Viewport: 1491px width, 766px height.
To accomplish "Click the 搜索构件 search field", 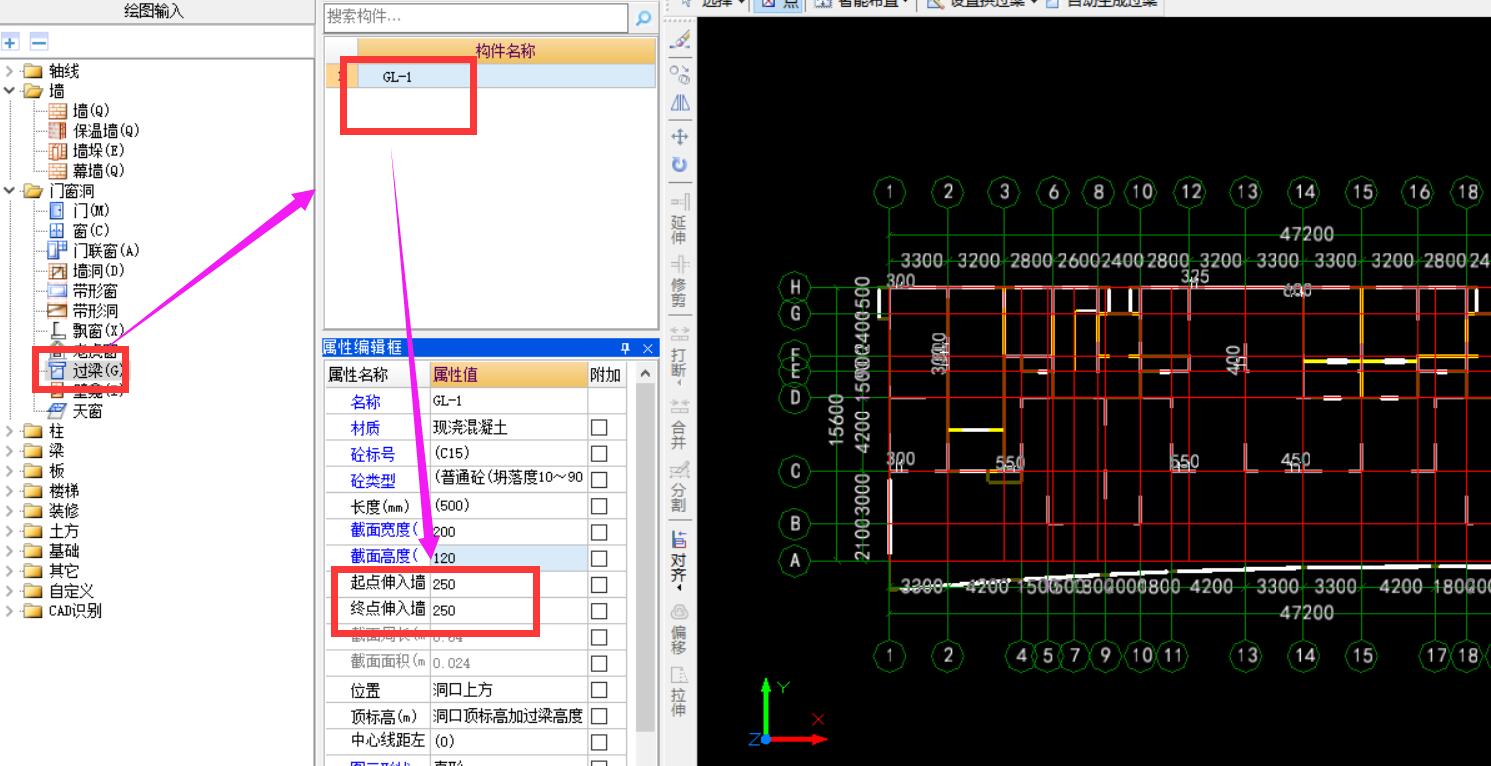I will 476,17.
